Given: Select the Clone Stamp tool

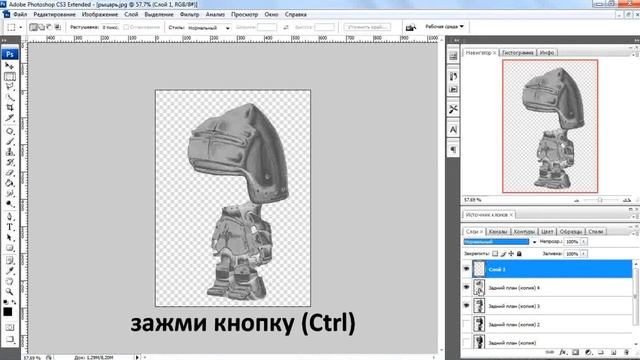Looking at the screenshot, I should [x=9, y=152].
